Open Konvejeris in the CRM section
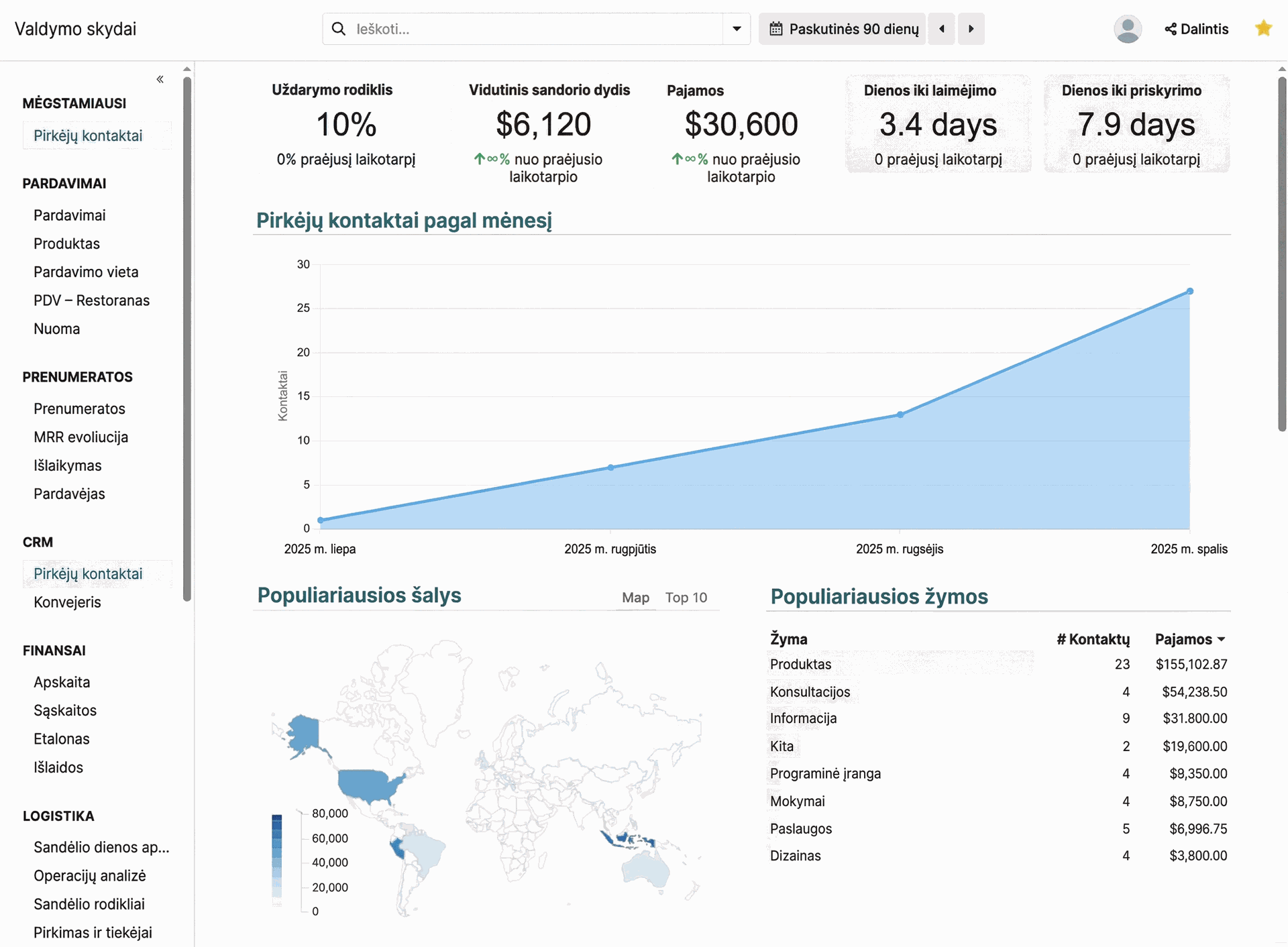This screenshot has width=1288, height=947. point(67,602)
